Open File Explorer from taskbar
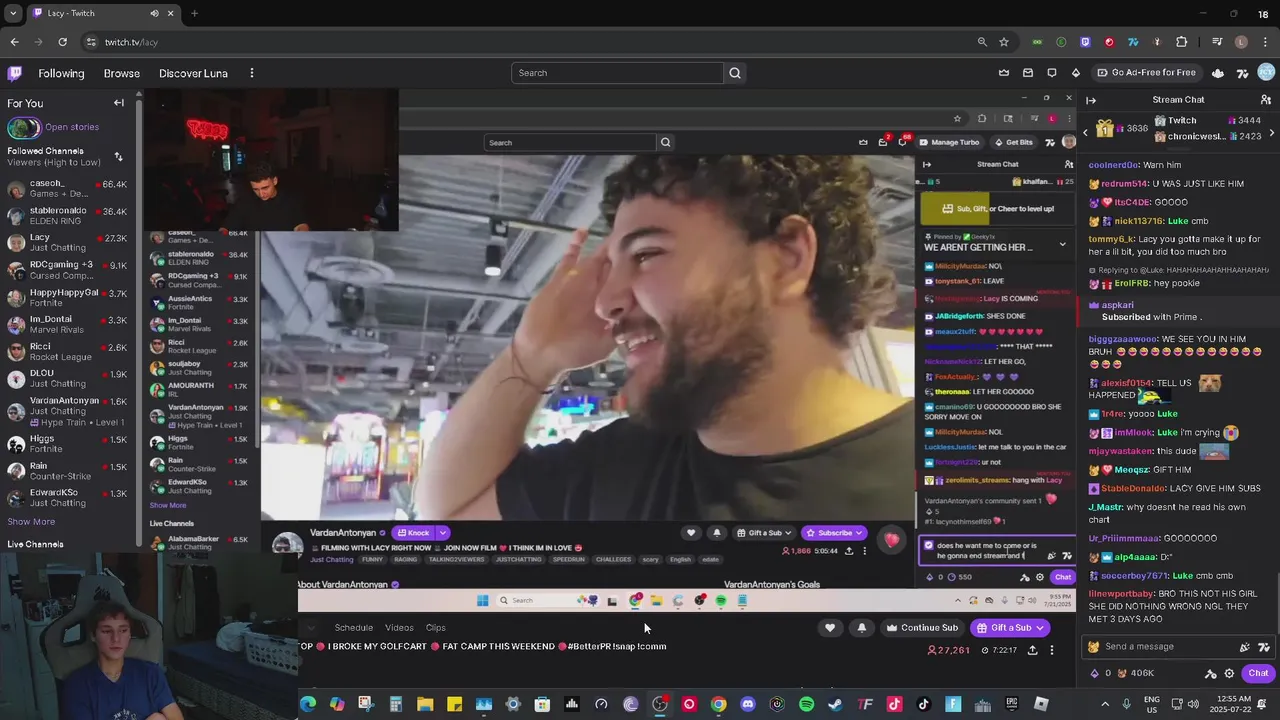 [425, 704]
